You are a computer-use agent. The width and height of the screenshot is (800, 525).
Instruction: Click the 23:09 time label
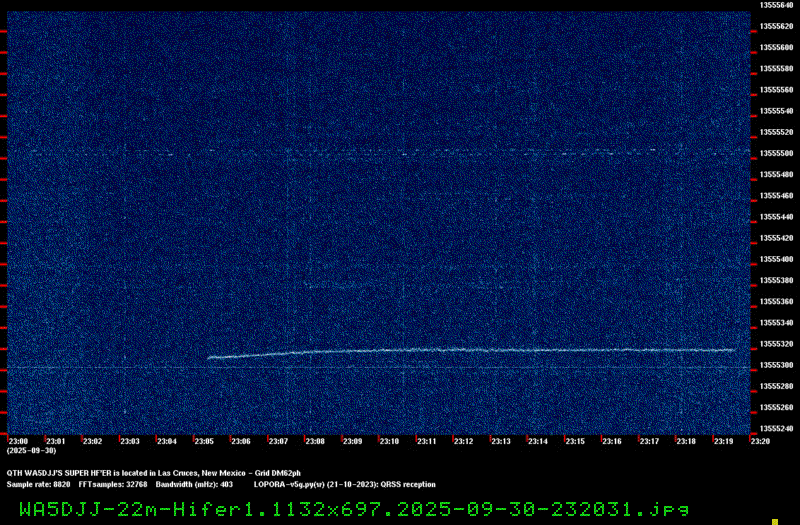[x=352, y=441]
